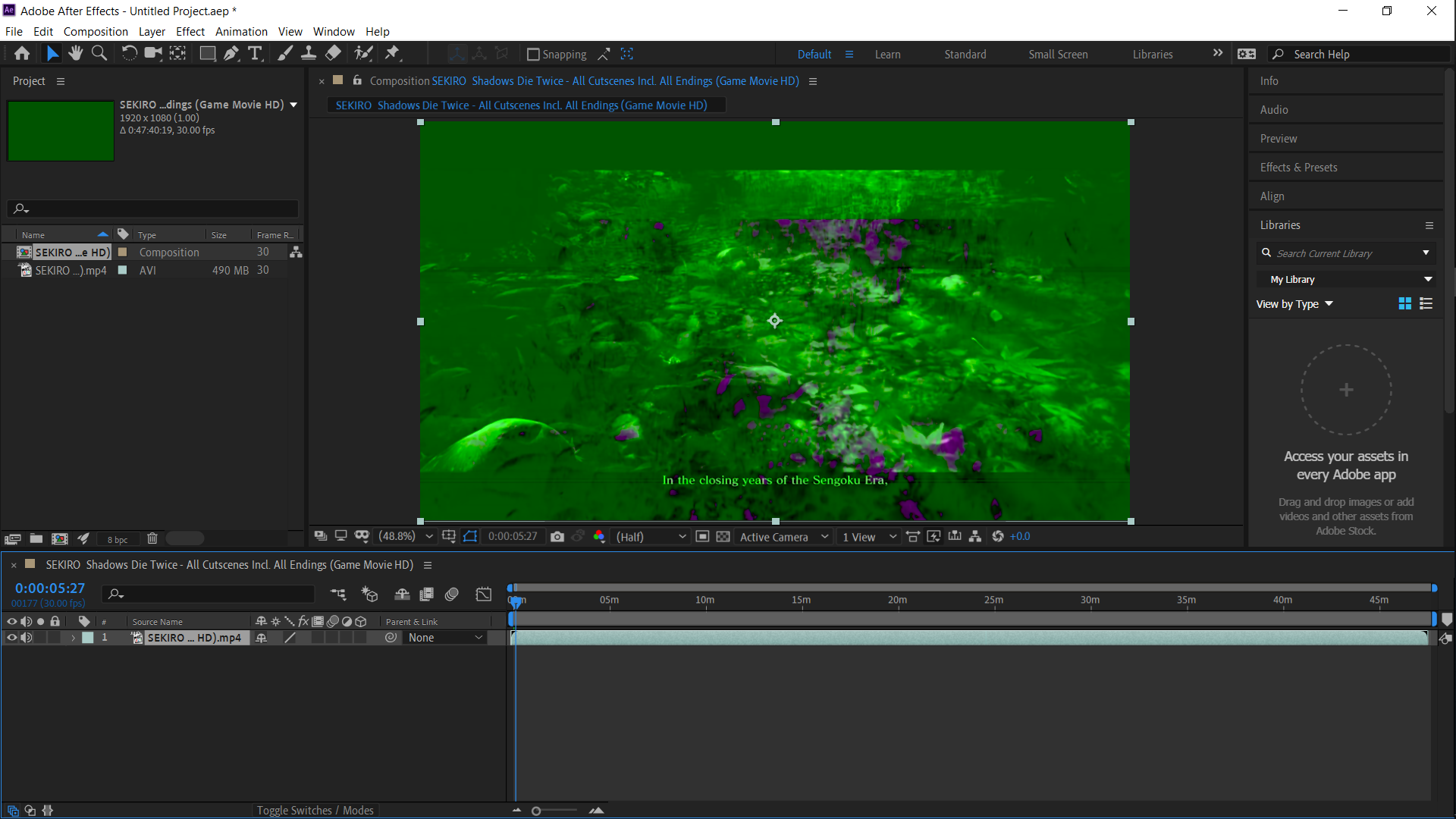Click the Project panel search field
This screenshot has width=1456, height=819.
[153, 209]
